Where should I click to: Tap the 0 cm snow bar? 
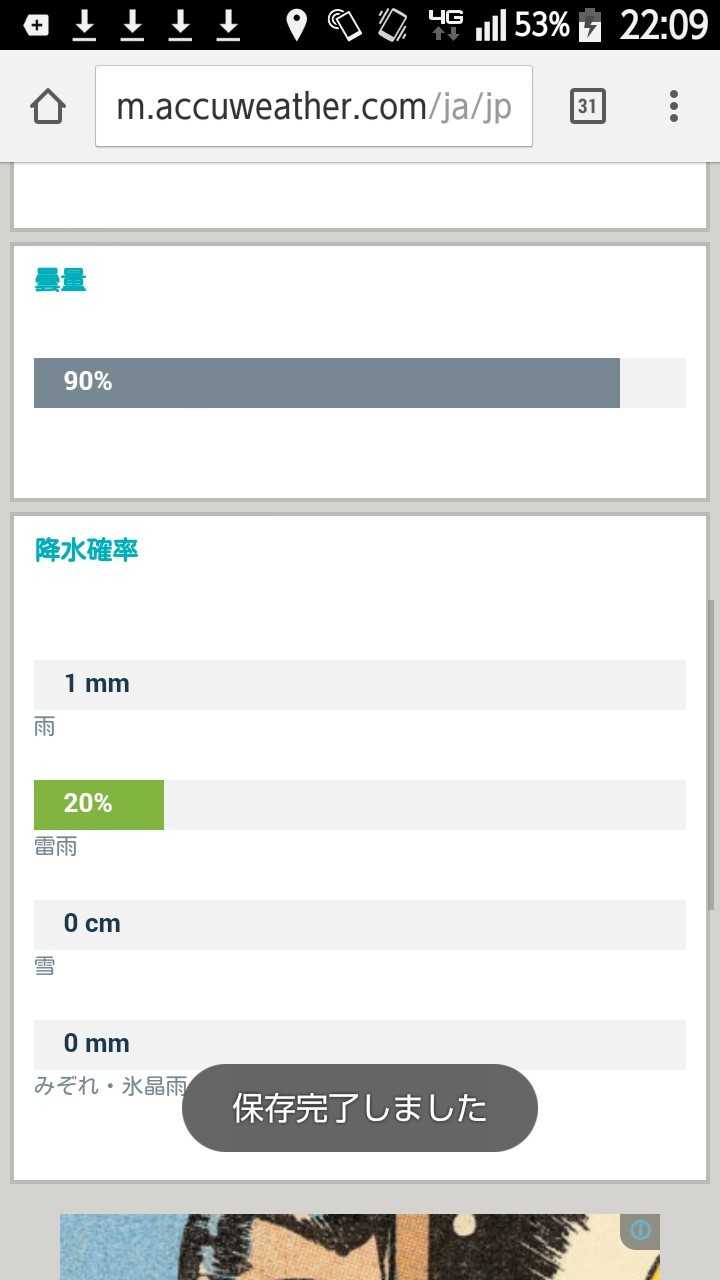(x=360, y=925)
